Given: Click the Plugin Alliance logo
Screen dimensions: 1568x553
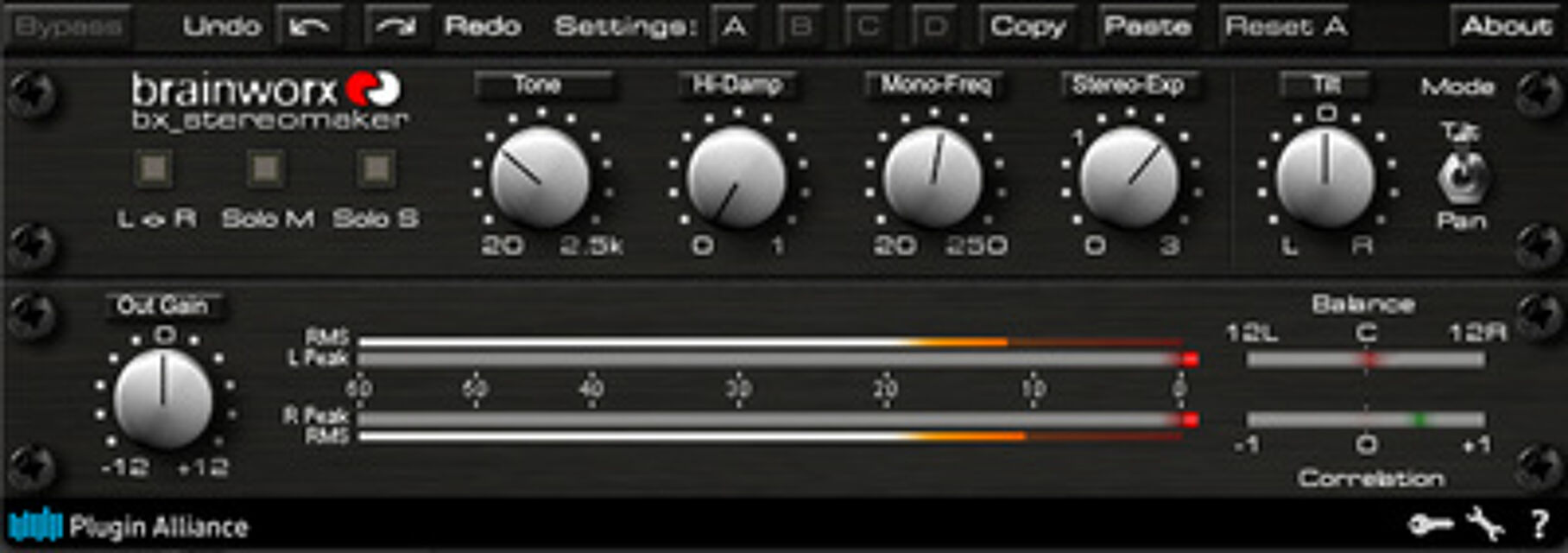Looking at the screenshot, I should pos(129,525).
